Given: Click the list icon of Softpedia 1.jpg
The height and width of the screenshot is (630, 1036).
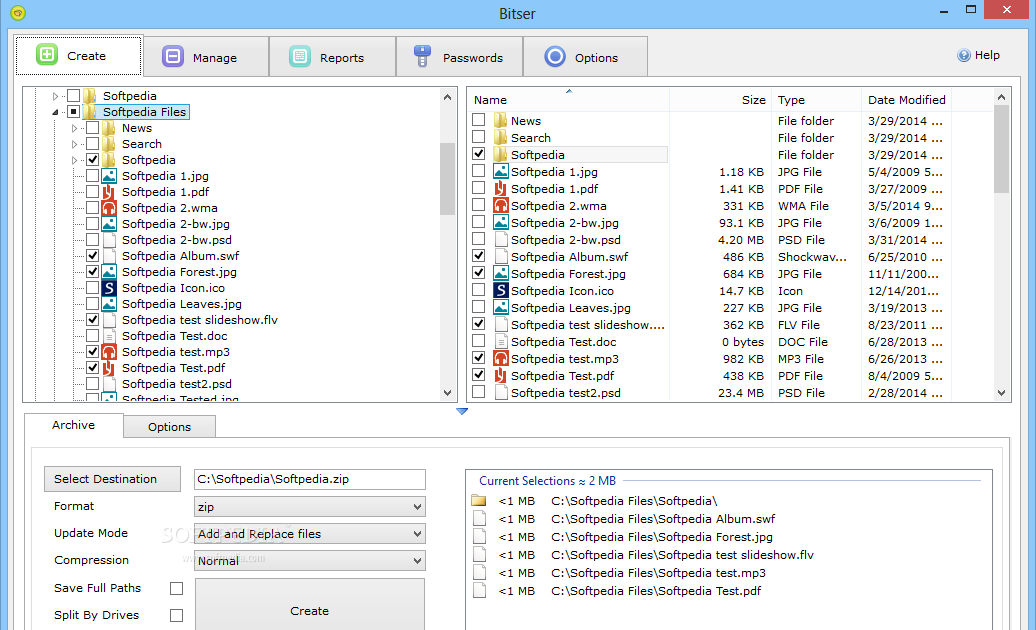Looking at the screenshot, I should coord(501,172).
